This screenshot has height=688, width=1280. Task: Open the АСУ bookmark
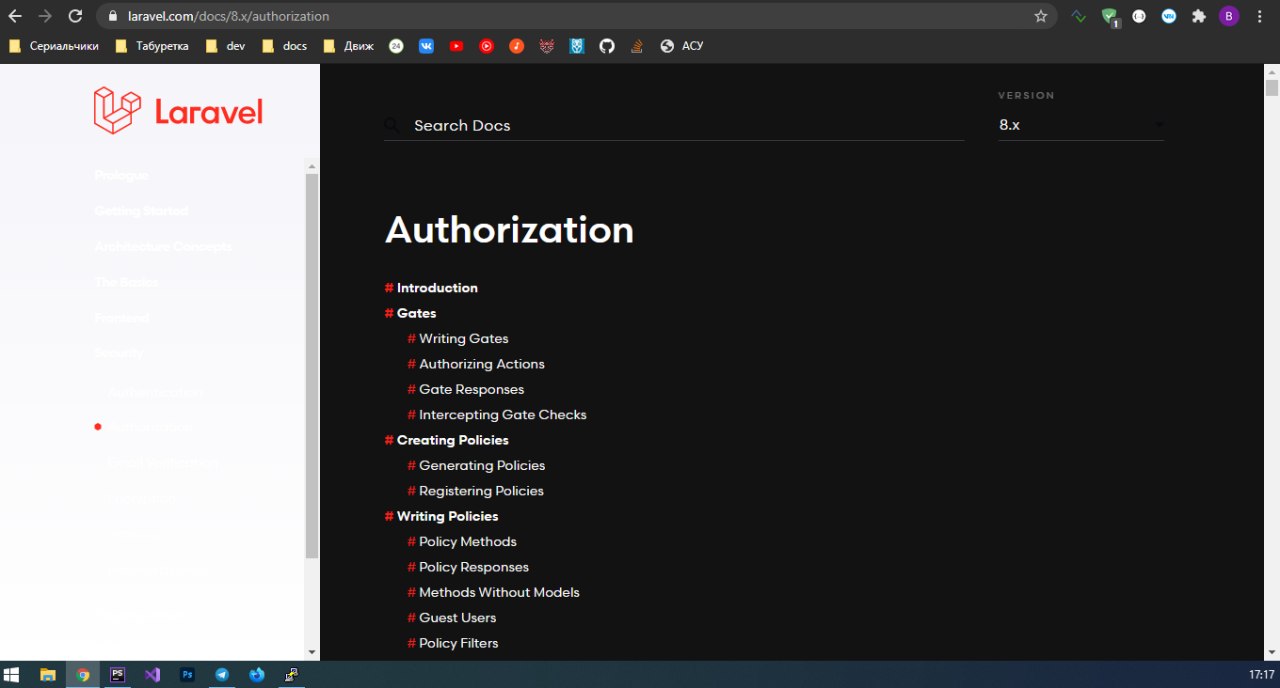682,46
